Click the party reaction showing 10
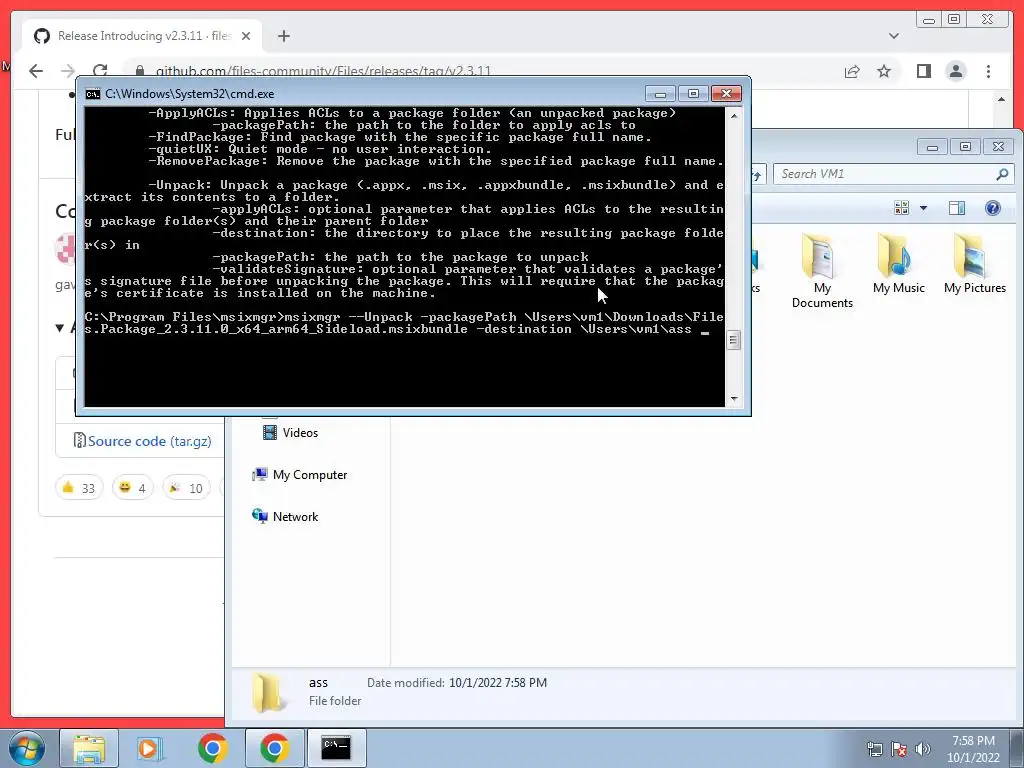Screen dimensions: 1024x768 point(186,488)
